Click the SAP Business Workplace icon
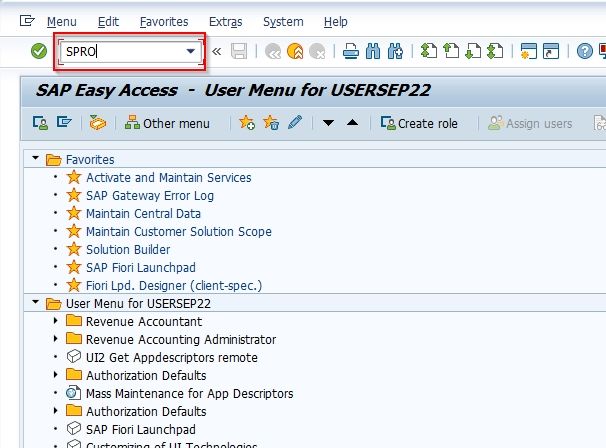The height and width of the screenshot is (448, 606). [x=98, y=123]
